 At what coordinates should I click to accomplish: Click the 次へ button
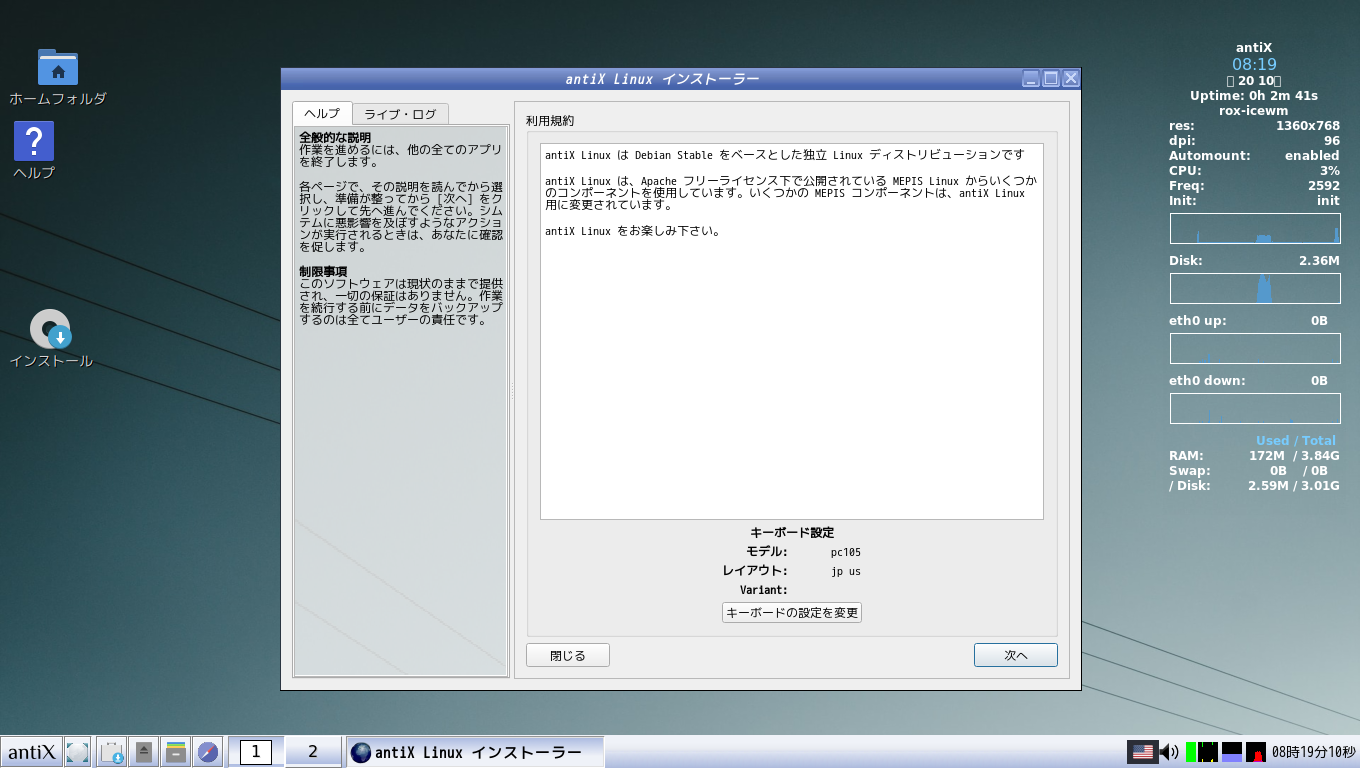pyautogui.click(x=1016, y=655)
